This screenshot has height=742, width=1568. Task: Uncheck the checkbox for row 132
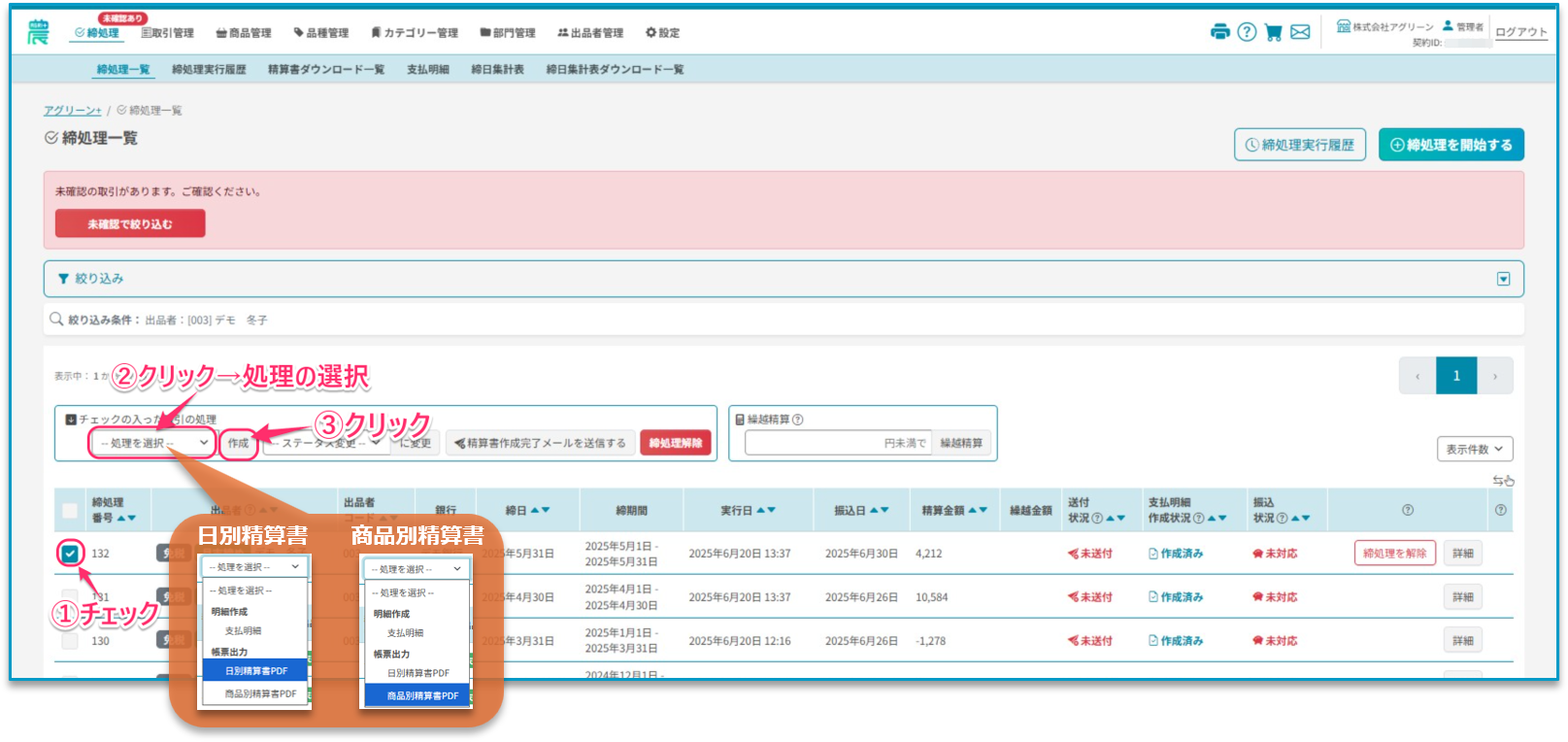tap(70, 554)
